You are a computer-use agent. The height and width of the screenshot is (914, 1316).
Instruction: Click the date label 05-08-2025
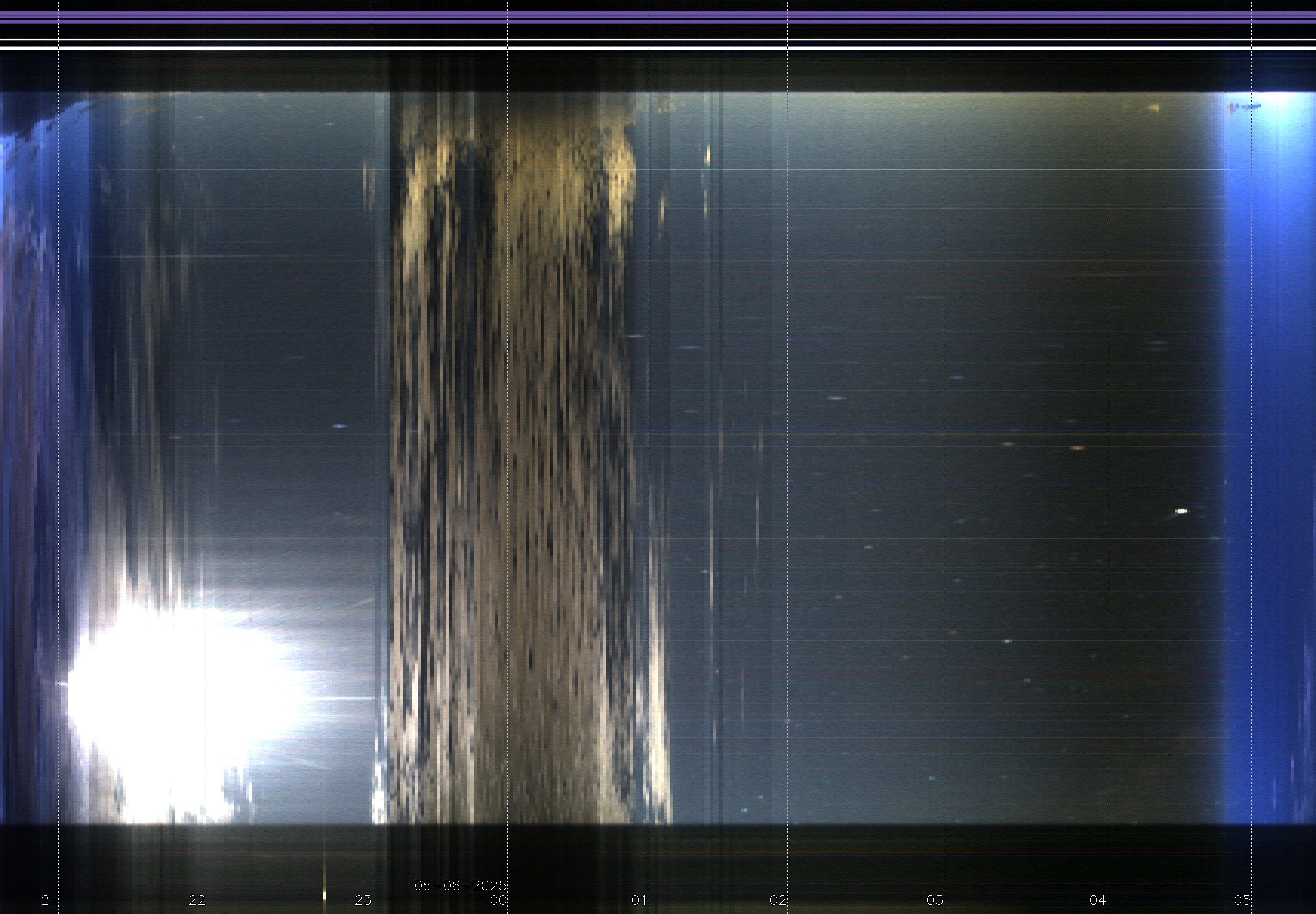[x=460, y=886]
